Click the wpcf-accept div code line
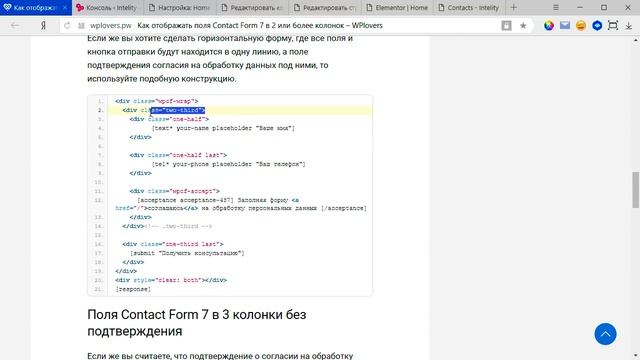The height and width of the screenshot is (360, 640). 175,191
